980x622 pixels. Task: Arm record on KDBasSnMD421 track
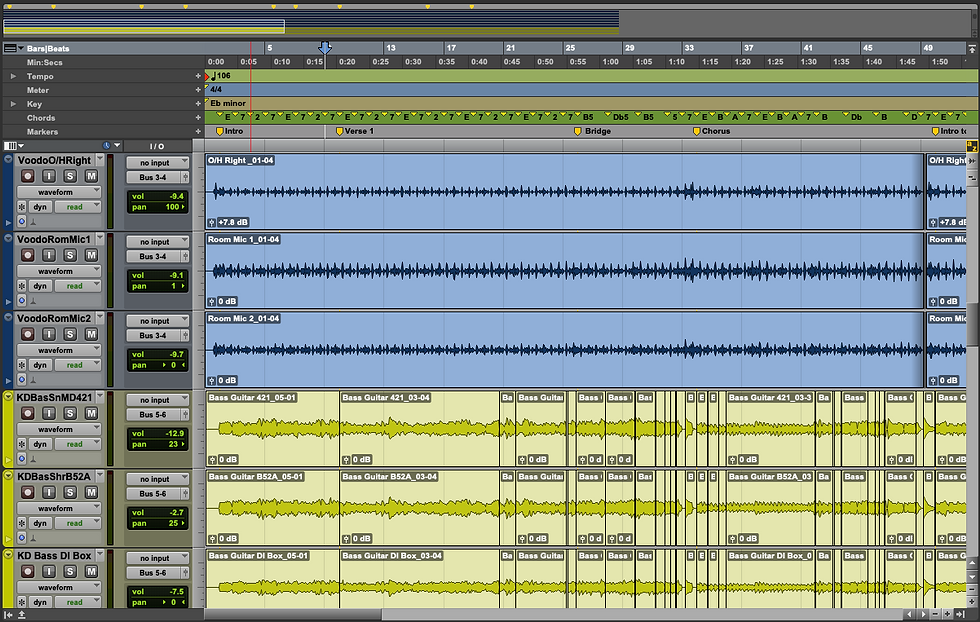pos(28,413)
